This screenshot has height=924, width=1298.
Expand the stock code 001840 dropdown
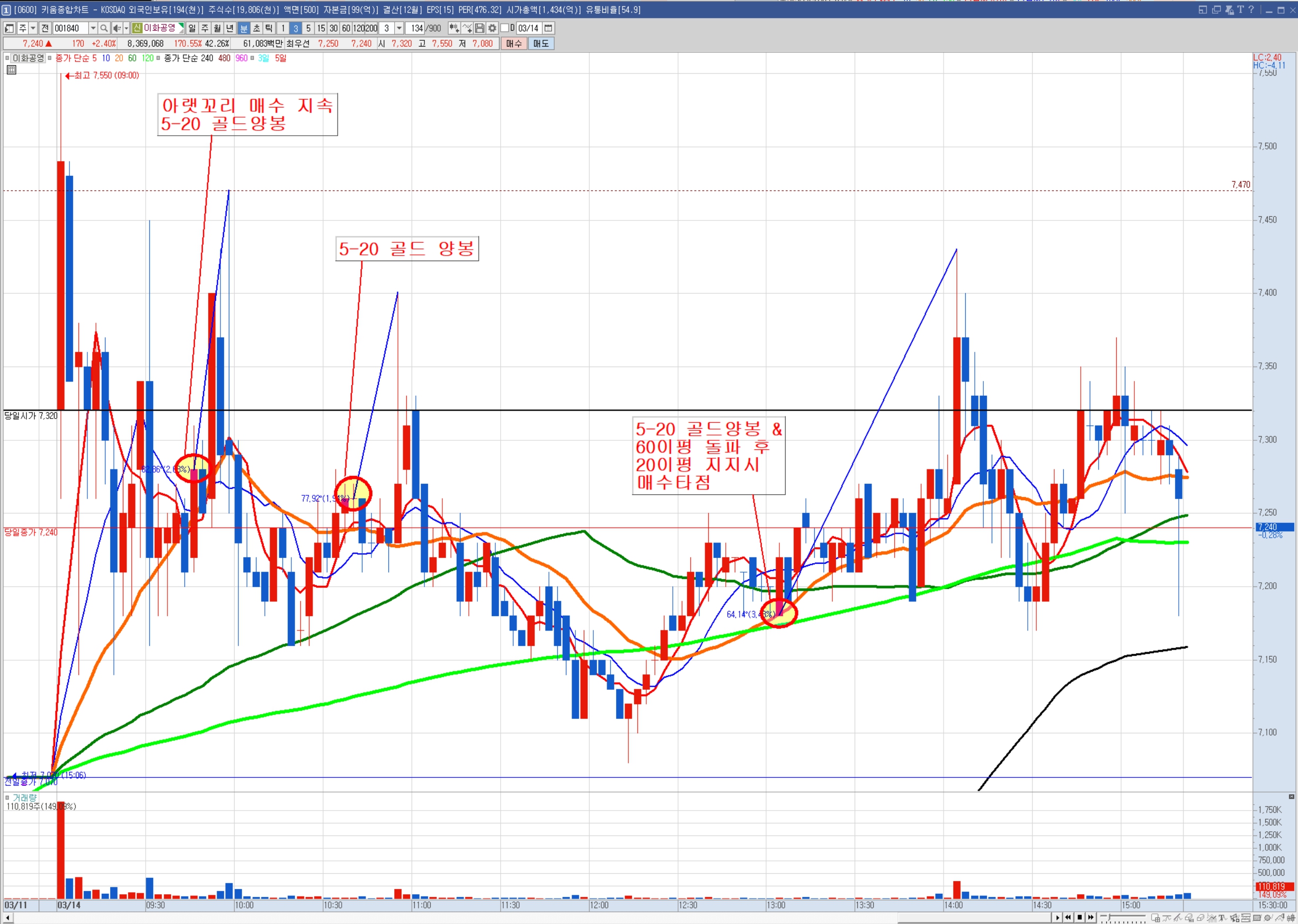[93, 28]
